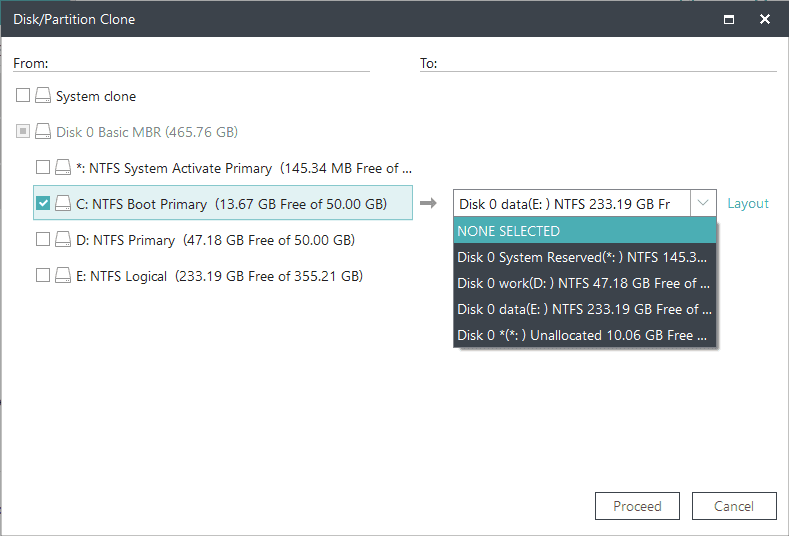The width and height of the screenshot is (789, 536).
Task: Click the E: NTFS Logical drive icon
Action: pyautogui.click(x=63, y=276)
